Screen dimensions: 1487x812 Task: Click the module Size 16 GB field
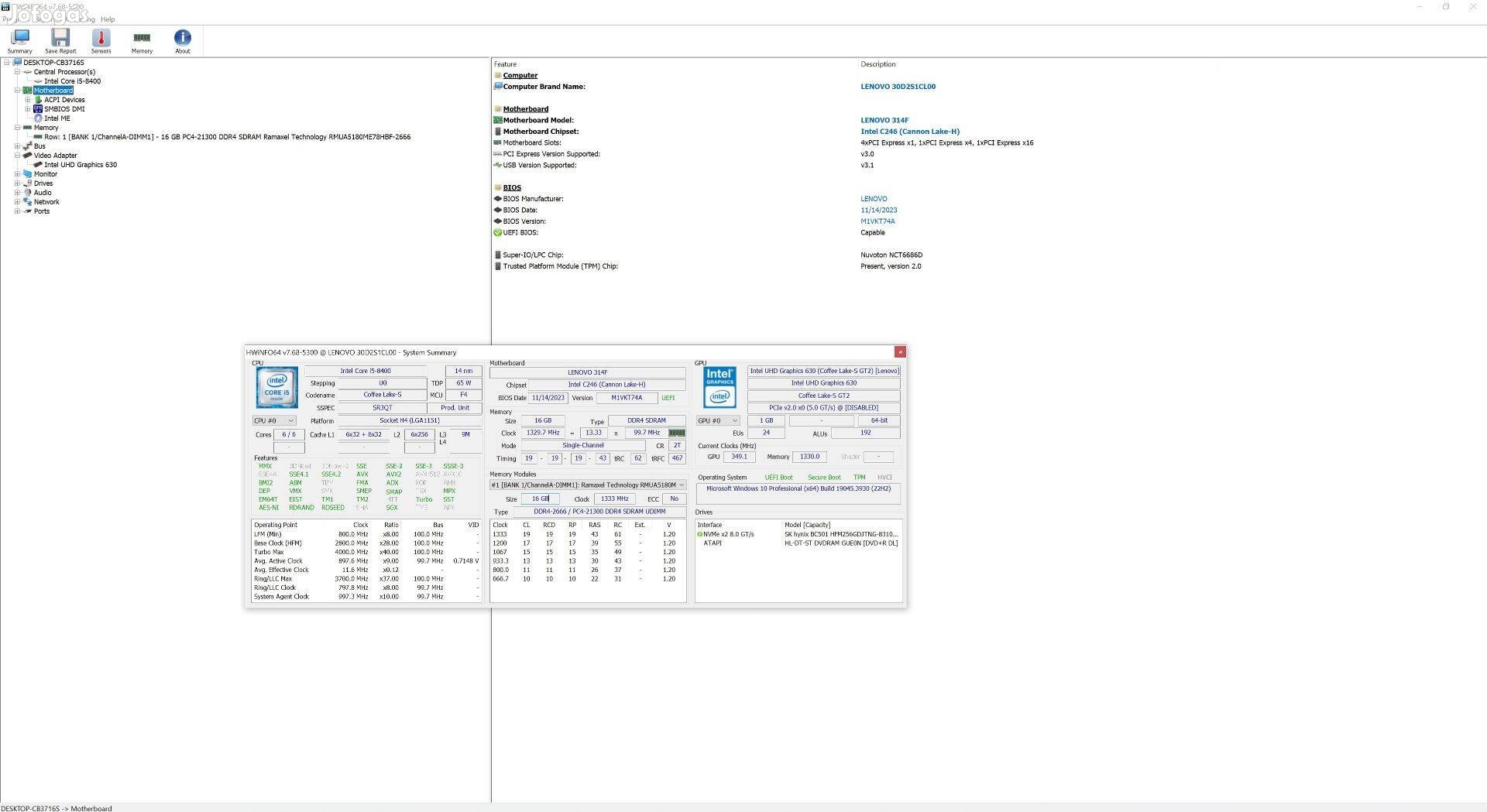[x=540, y=499]
